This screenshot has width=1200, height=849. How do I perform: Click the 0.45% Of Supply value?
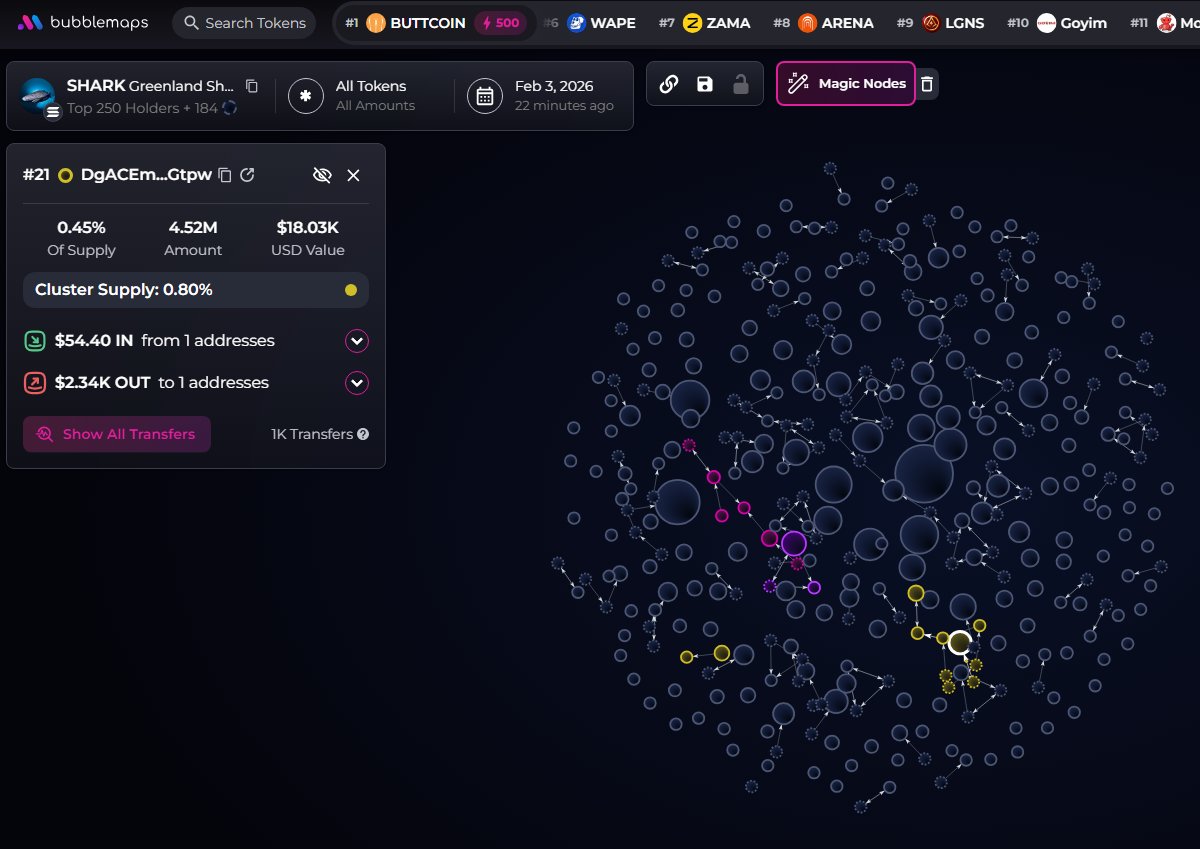pyautogui.click(x=82, y=228)
